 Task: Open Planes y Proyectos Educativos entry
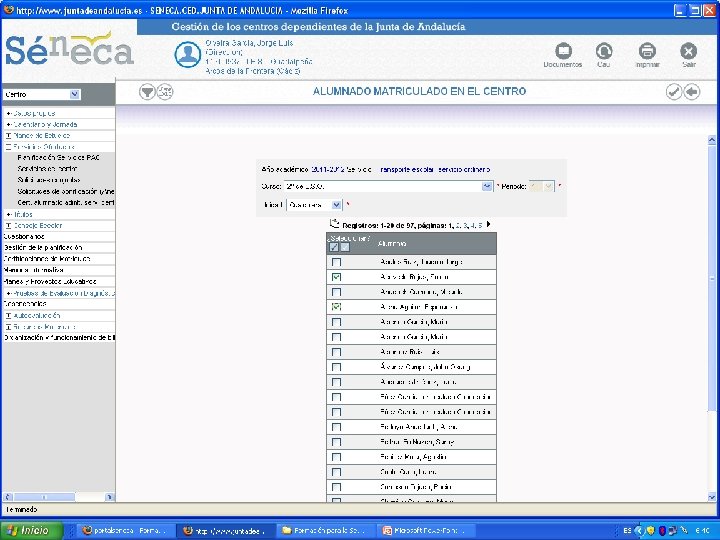click(x=50, y=281)
